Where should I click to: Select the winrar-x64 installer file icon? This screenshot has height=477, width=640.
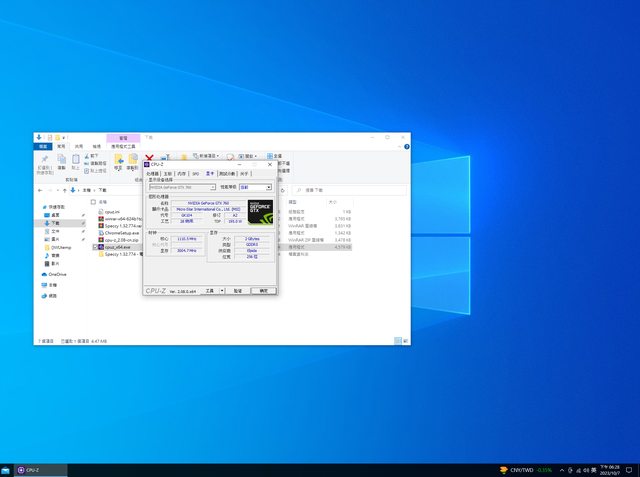101,219
